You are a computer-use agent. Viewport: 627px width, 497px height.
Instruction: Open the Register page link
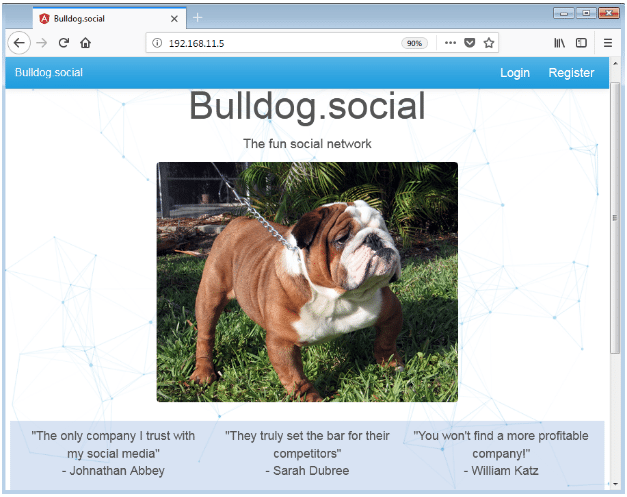[x=571, y=73]
